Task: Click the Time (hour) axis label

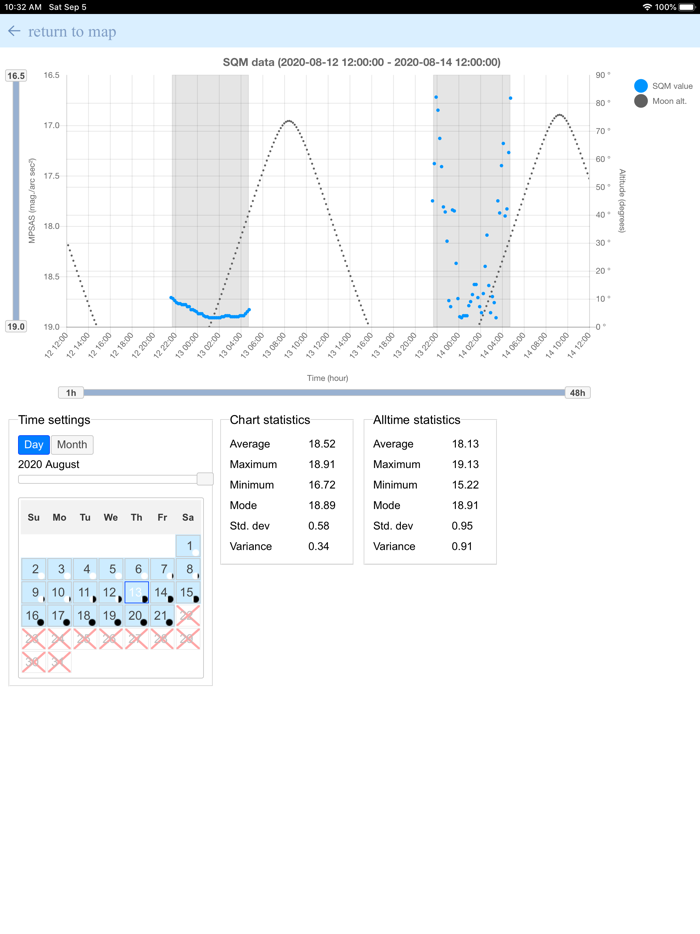Action: pos(328,378)
